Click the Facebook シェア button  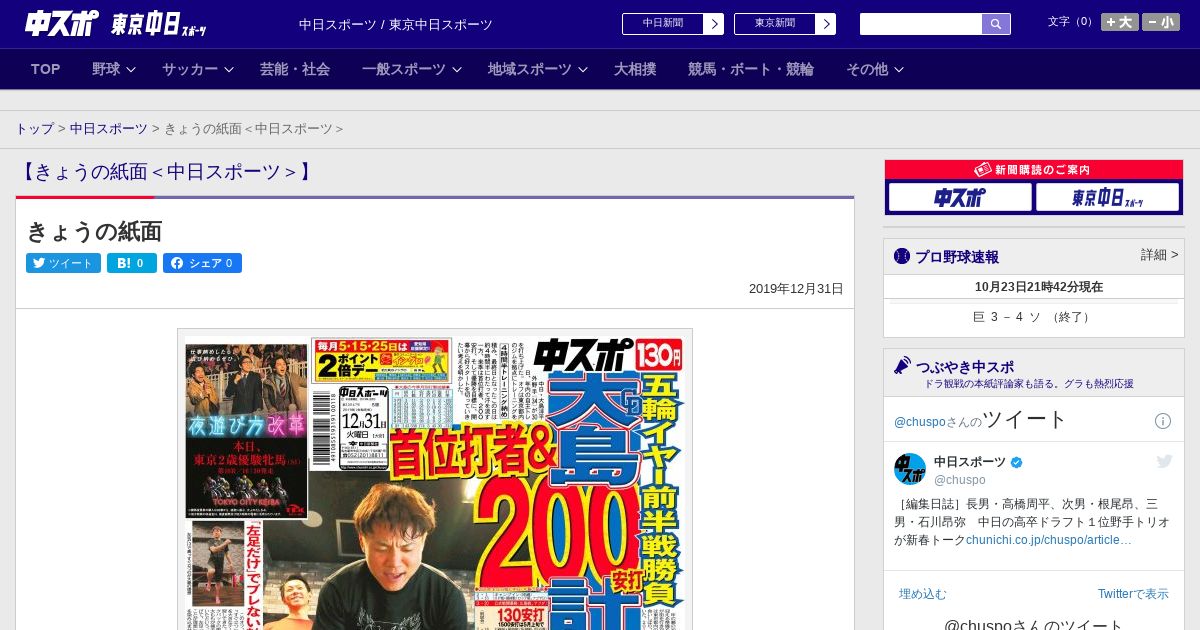click(x=202, y=263)
